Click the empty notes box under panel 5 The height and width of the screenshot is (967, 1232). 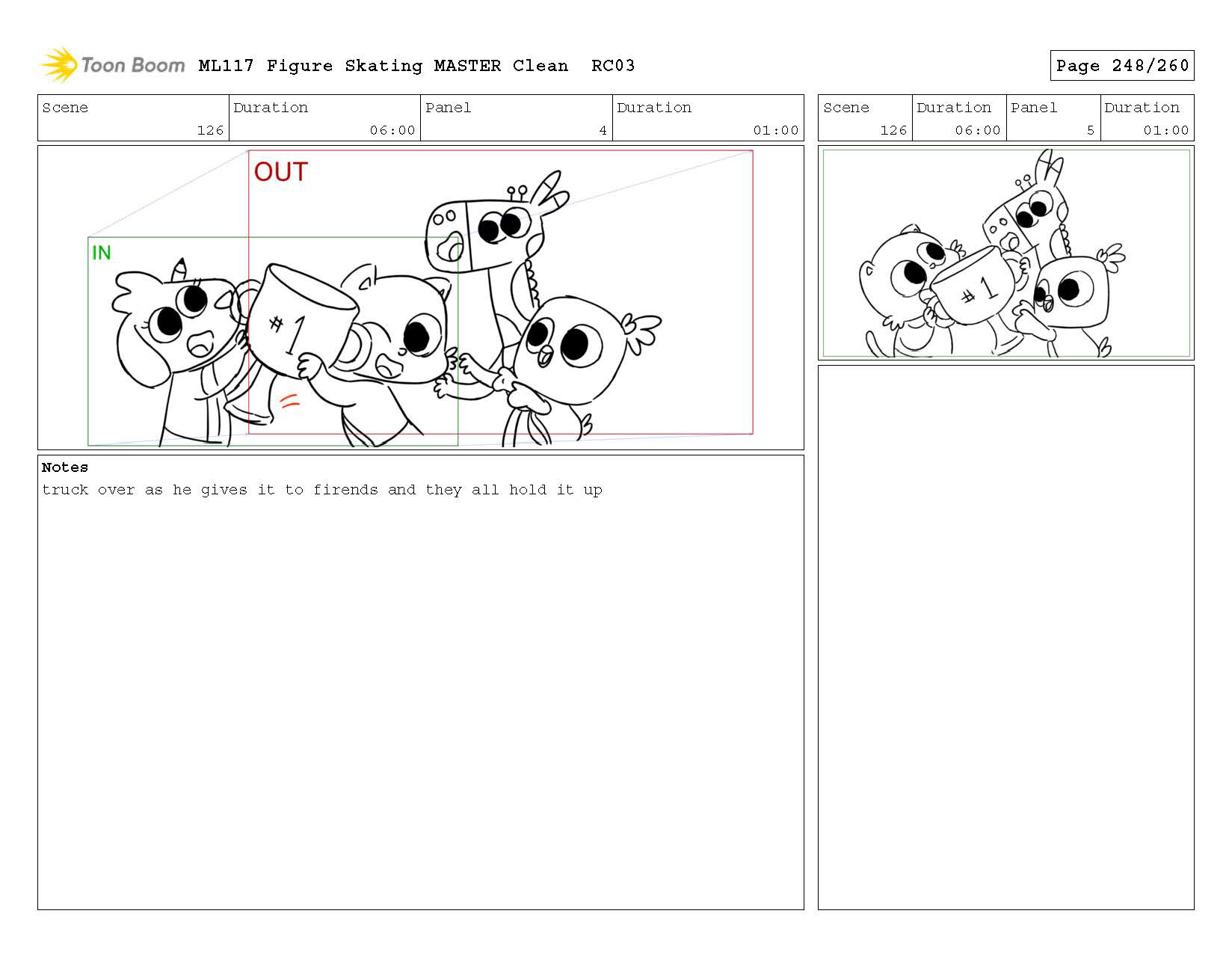[x=1005, y=637]
